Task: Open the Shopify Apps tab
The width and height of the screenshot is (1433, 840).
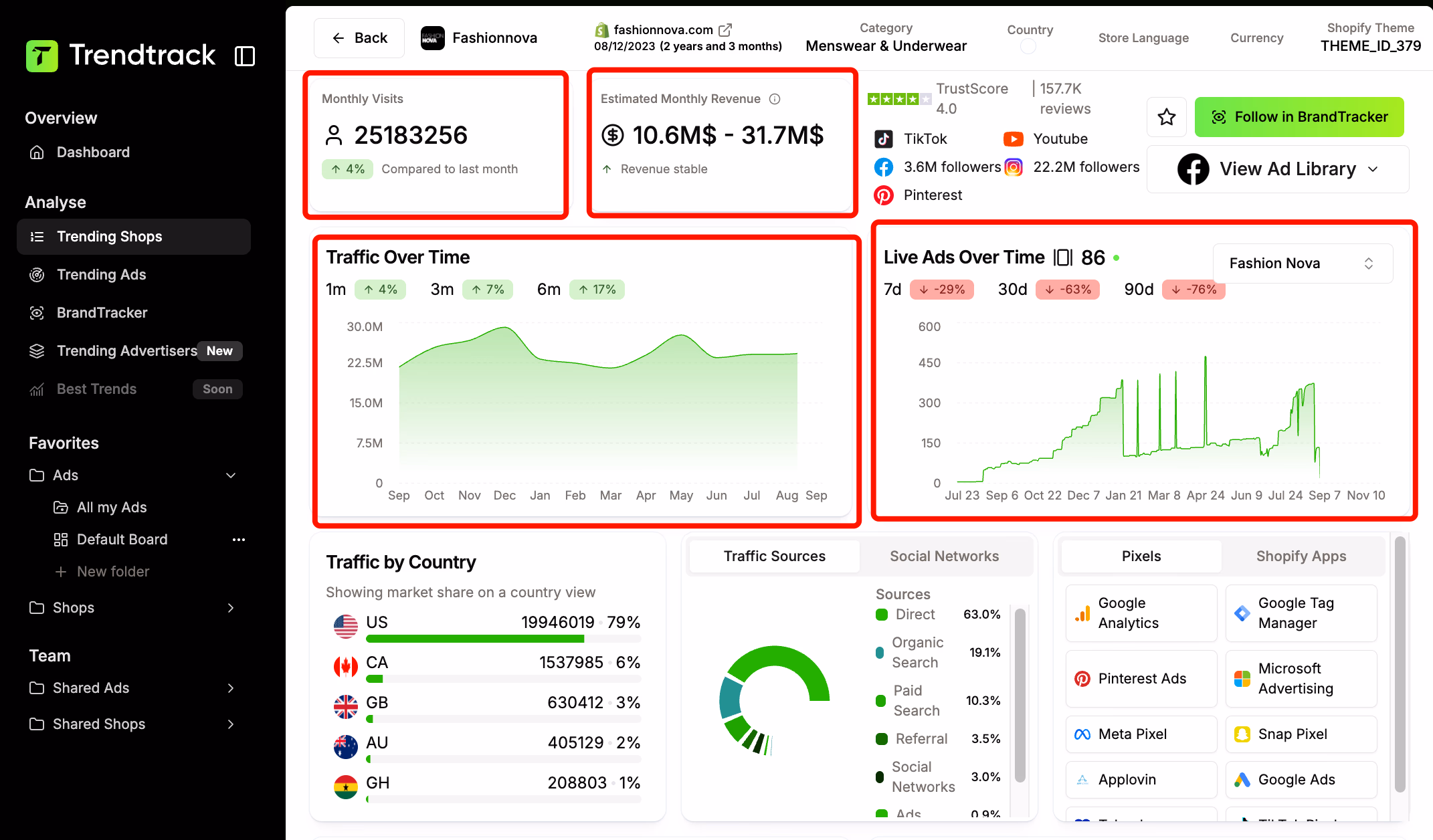Action: (1301, 556)
